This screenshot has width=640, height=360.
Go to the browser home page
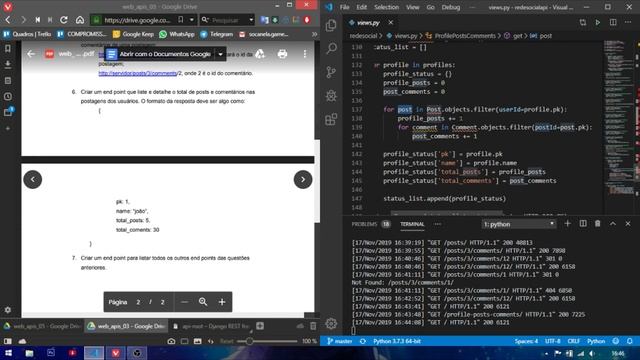pos(80,20)
